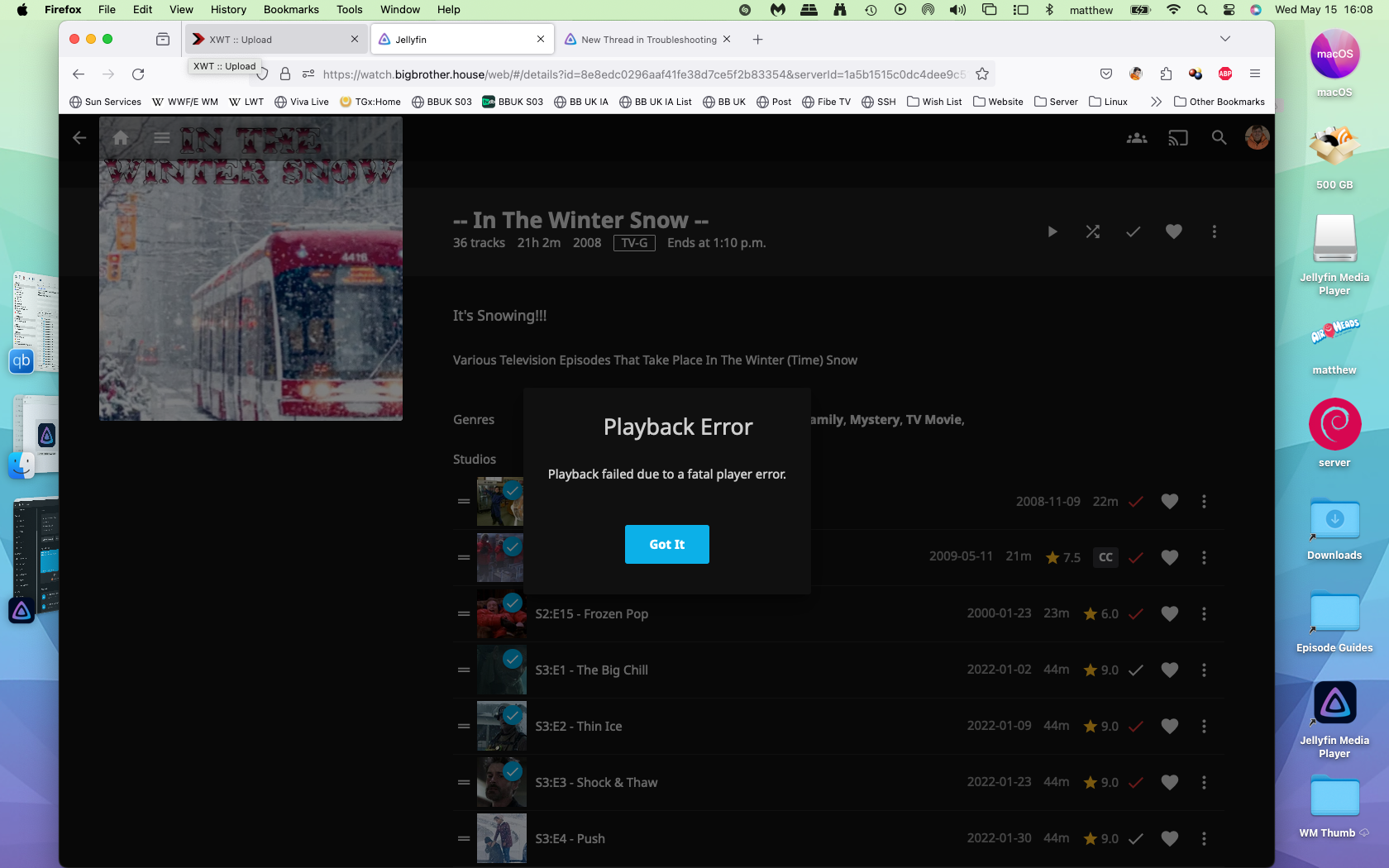Favorite the episode The Big Chill
The height and width of the screenshot is (868, 1389).
coord(1169,670)
